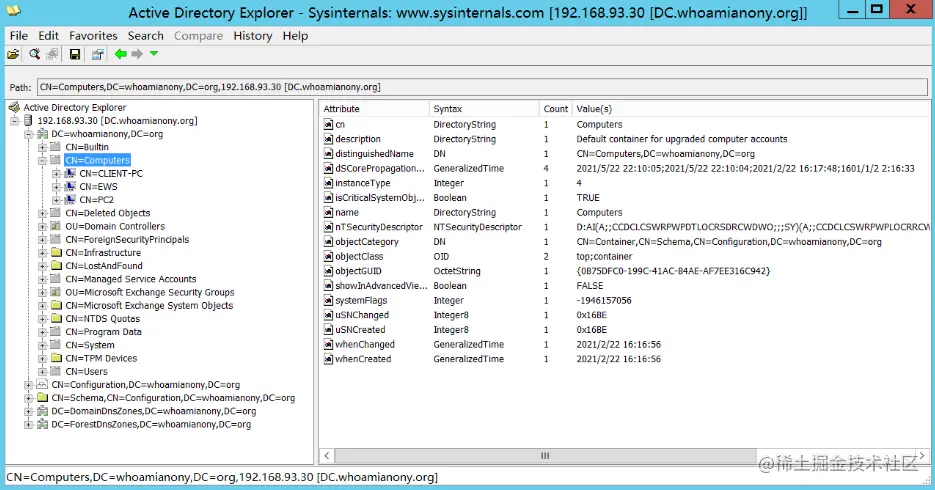935x490 pixels.
Task: Click the Active Directory Explorer root icon
Action: [x=14, y=107]
